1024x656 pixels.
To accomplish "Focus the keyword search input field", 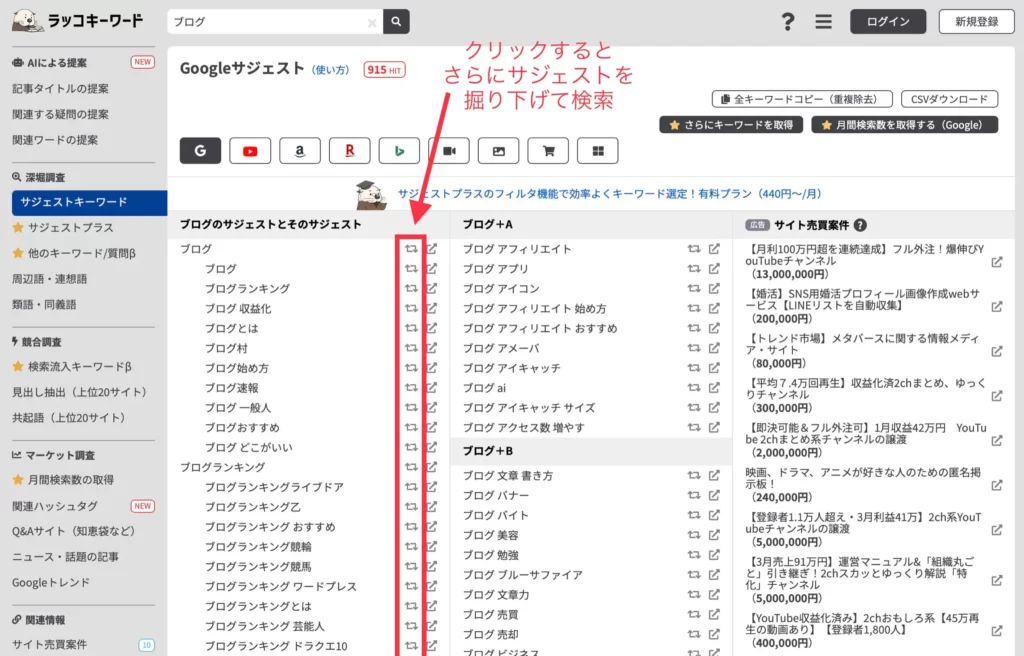I will click(265, 22).
